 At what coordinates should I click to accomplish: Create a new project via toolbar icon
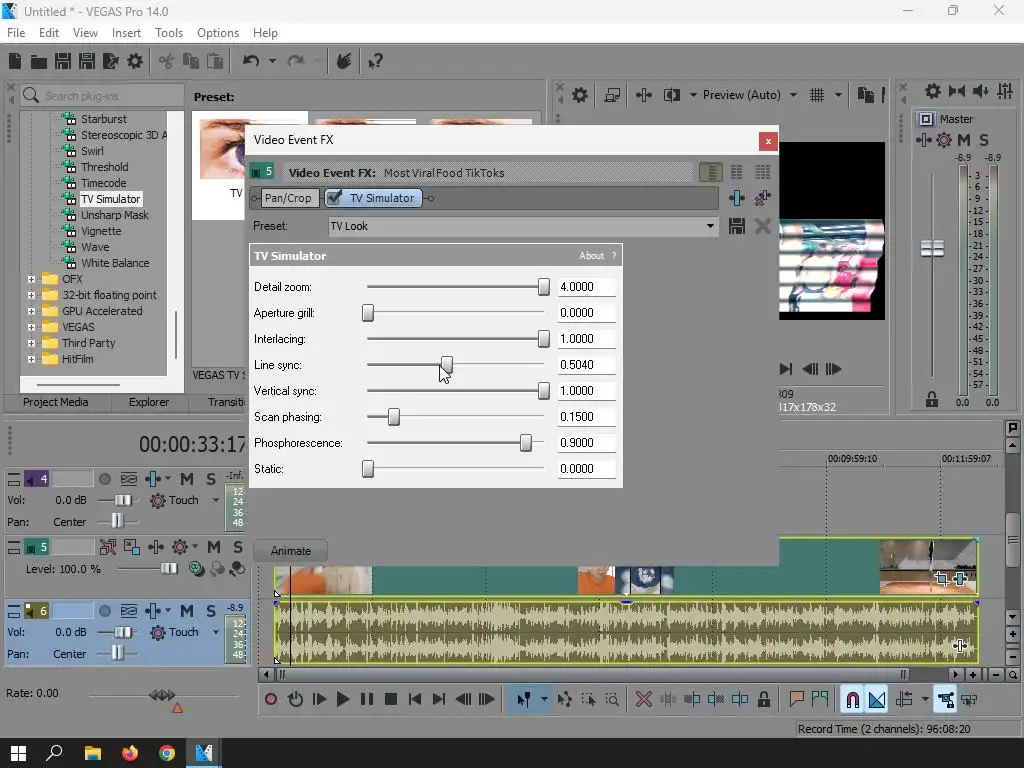[15, 61]
